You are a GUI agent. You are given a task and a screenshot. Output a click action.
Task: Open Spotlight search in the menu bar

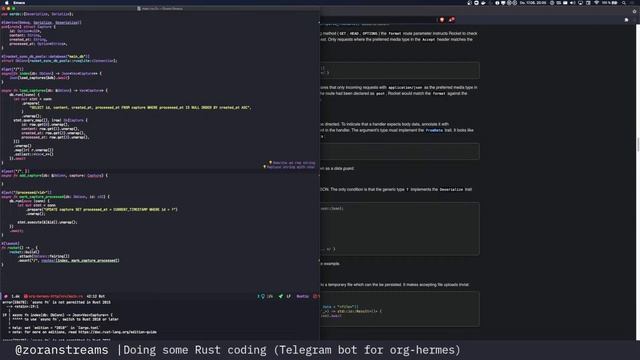[x=623, y=3]
